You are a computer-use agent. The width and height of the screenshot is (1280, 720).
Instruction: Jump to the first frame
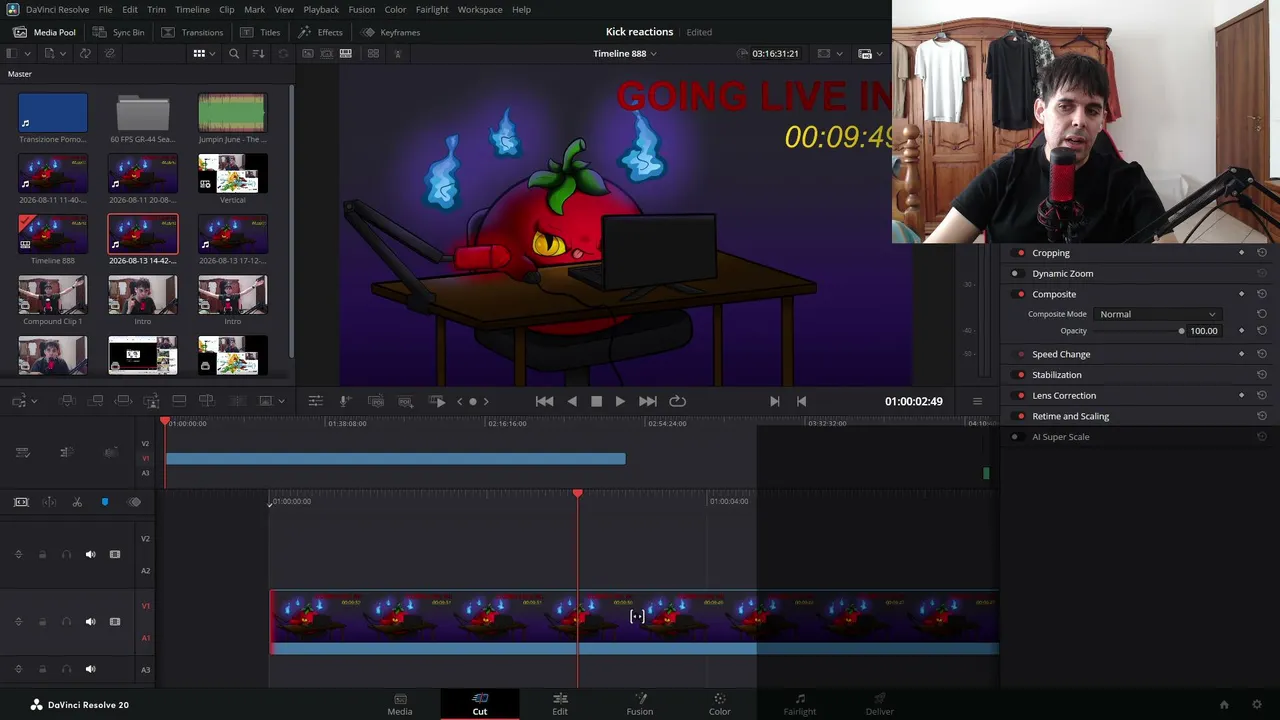544,401
